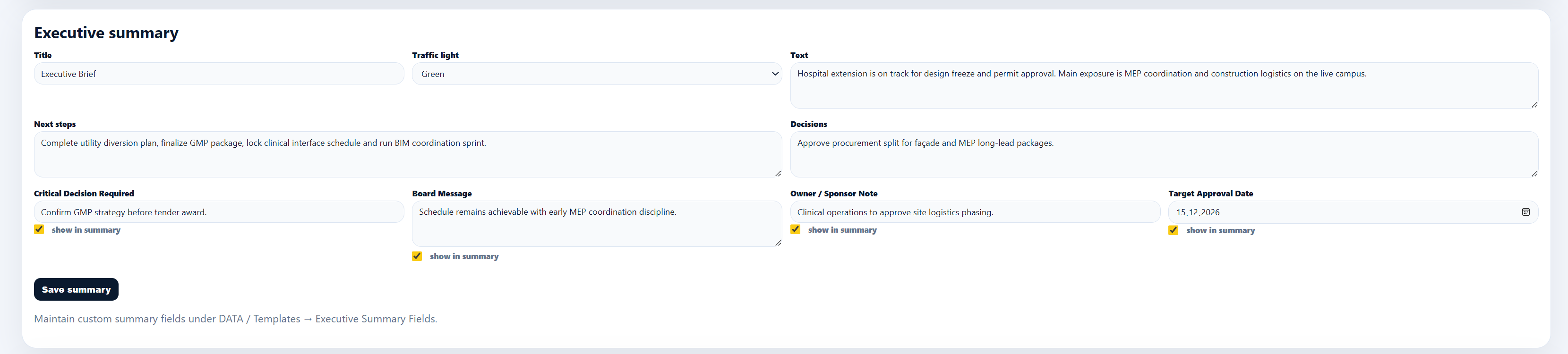This screenshot has width=1568, height=354.
Task: Open the calendar picker icon in Target Approval Date
Action: [x=1525, y=212]
